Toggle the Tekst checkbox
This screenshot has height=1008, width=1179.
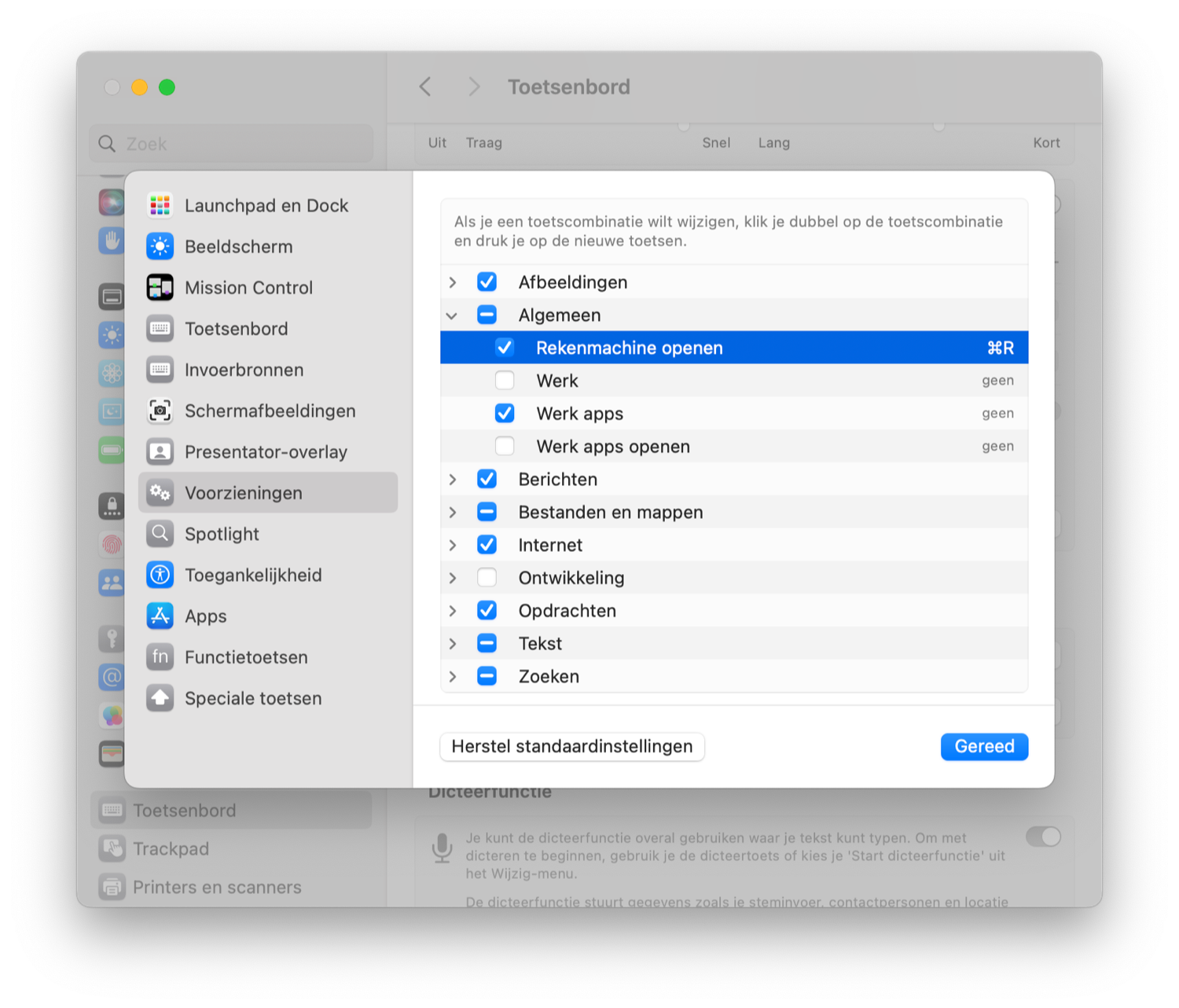(487, 643)
